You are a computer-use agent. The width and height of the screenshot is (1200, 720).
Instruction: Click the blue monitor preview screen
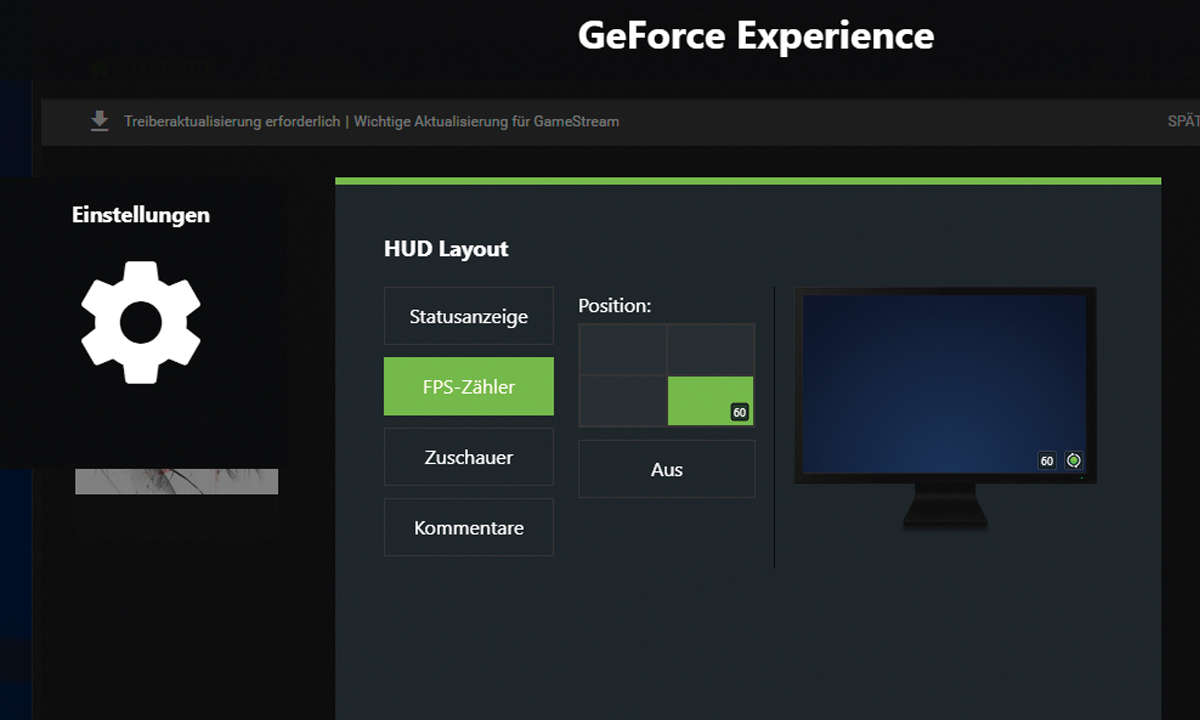[945, 380]
